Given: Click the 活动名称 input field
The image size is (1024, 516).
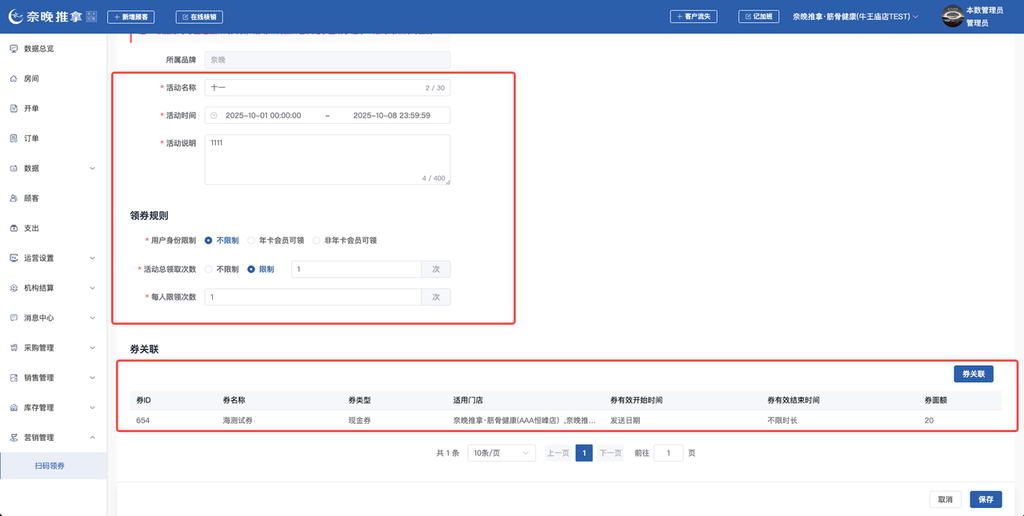Looking at the screenshot, I should coord(327,88).
